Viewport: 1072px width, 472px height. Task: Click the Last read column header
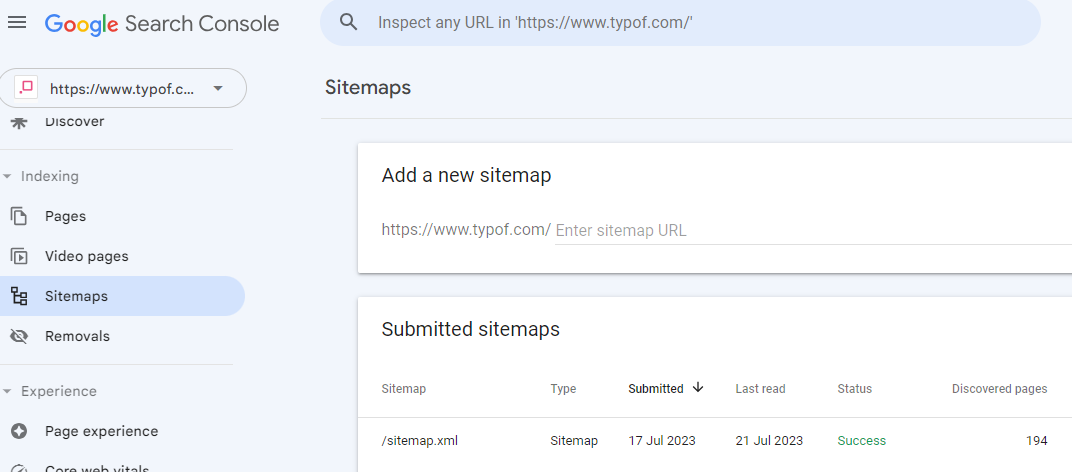(x=760, y=389)
